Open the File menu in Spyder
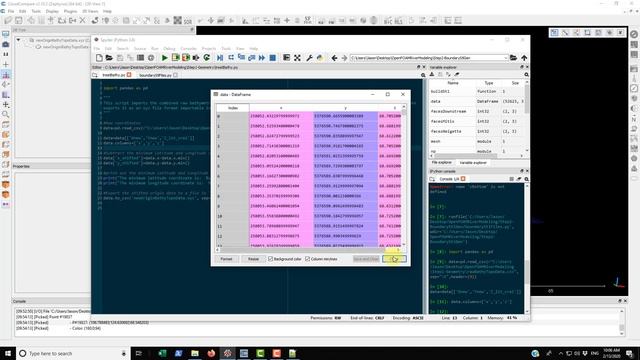Image resolution: width=640 pixels, height=360 pixels. (97, 49)
